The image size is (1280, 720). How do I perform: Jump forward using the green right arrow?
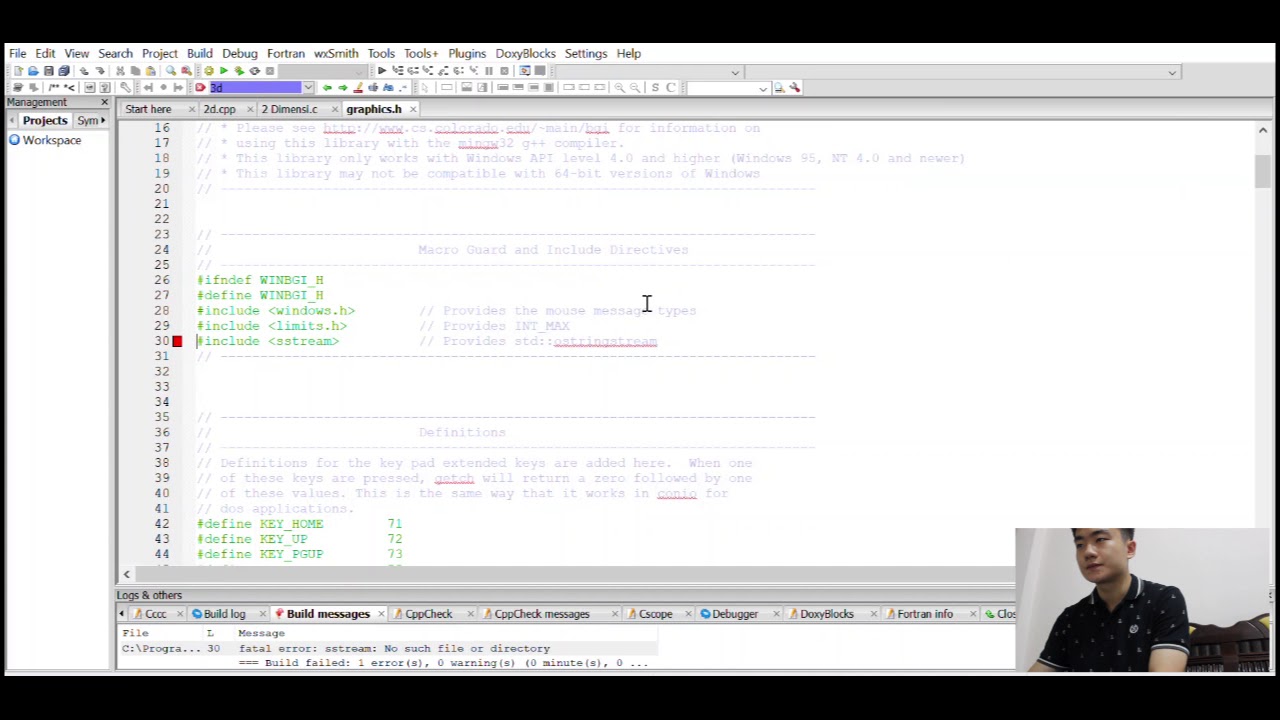click(342, 88)
